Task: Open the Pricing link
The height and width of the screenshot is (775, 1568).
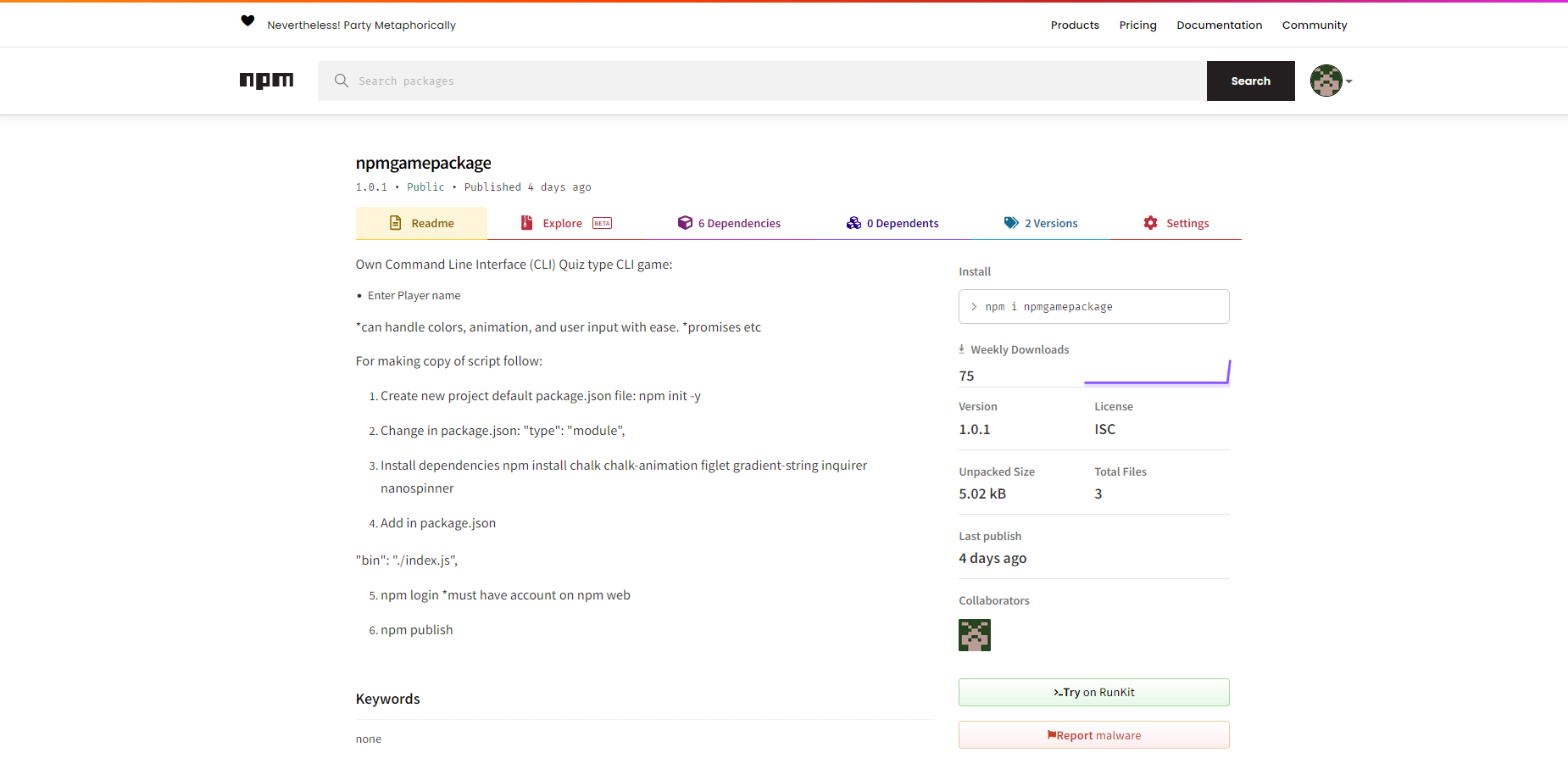Action: coord(1137,25)
